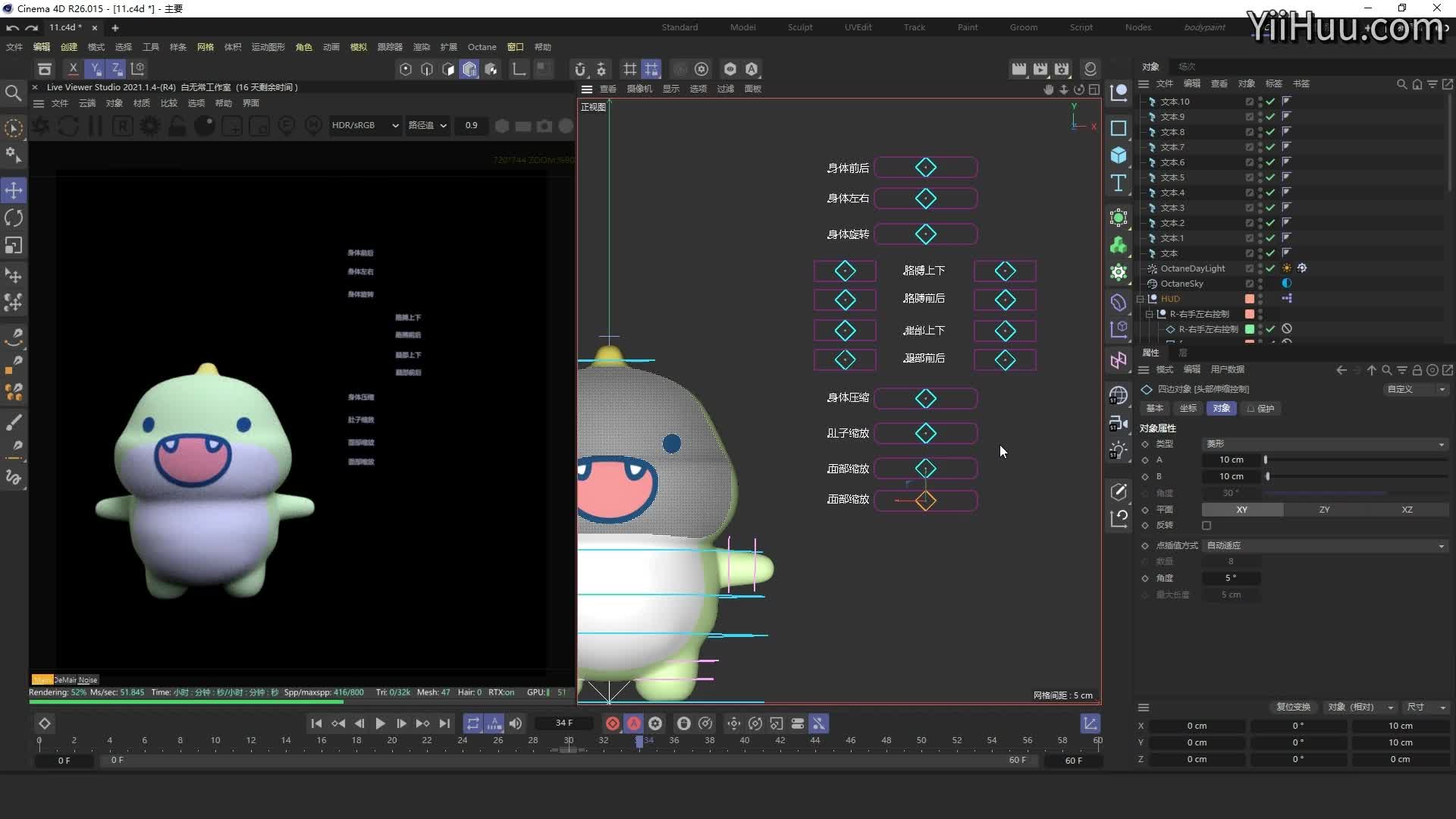Select the Scale tool in left toolbar
This screenshot has height=819, width=1456.
coord(14,246)
